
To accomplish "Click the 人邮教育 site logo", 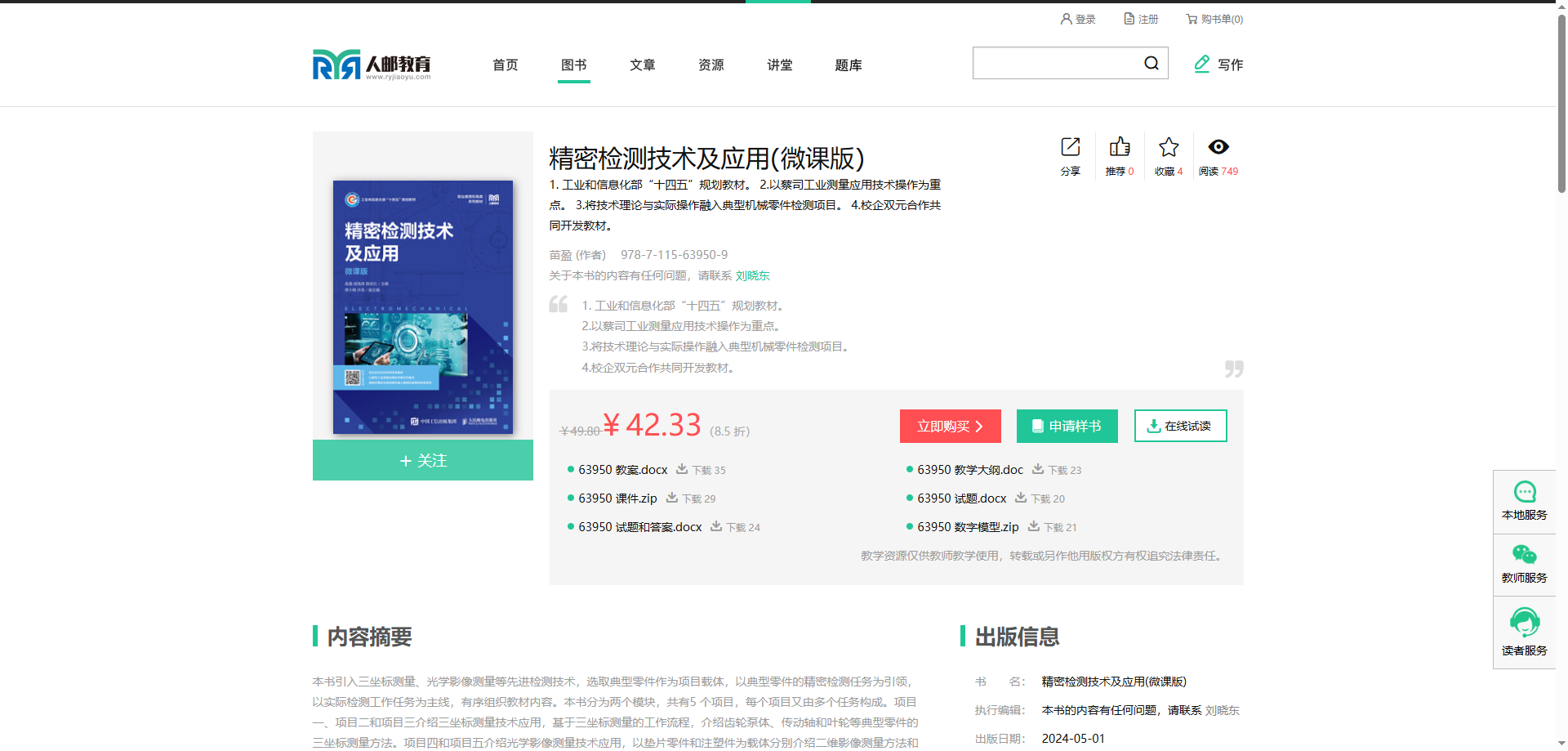I will point(372,65).
